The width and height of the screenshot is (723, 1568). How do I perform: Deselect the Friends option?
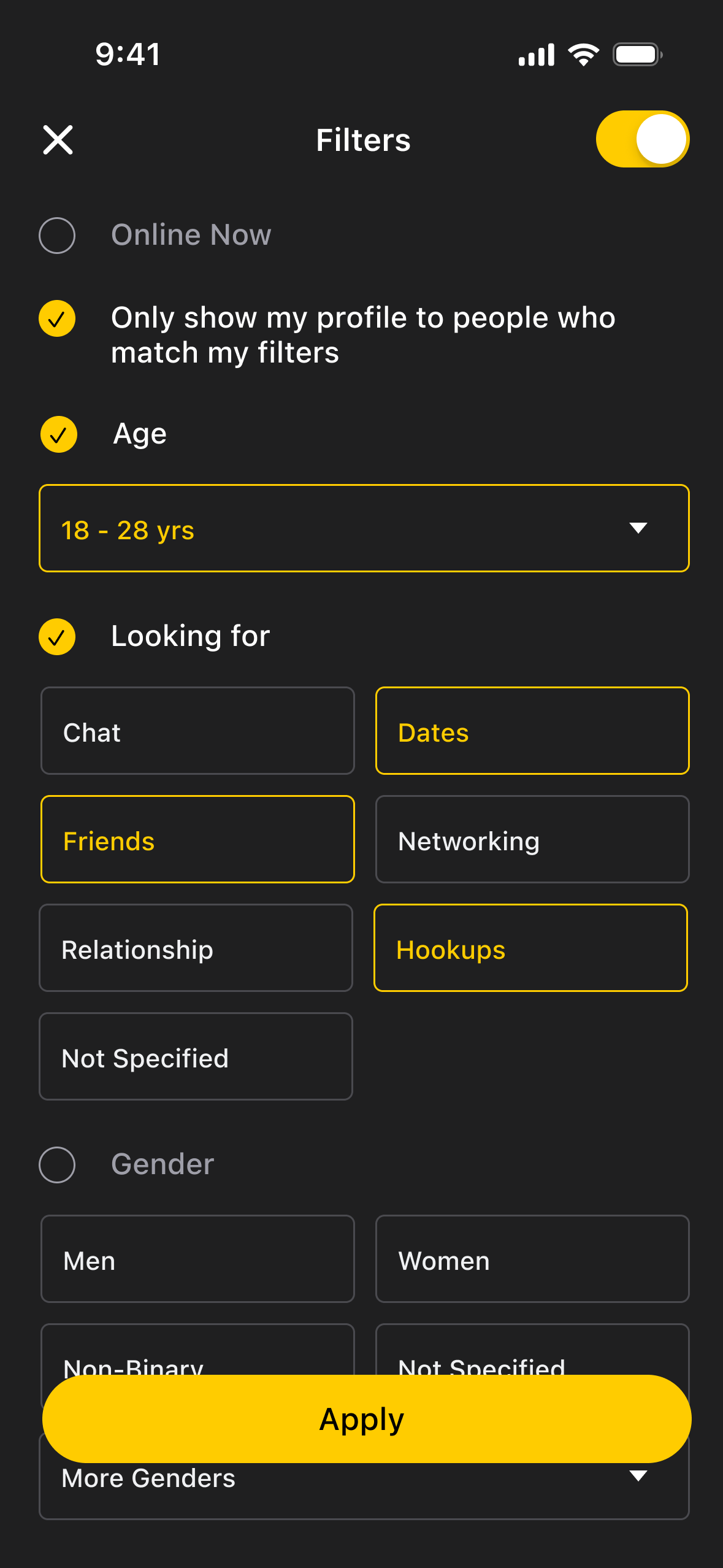click(197, 840)
